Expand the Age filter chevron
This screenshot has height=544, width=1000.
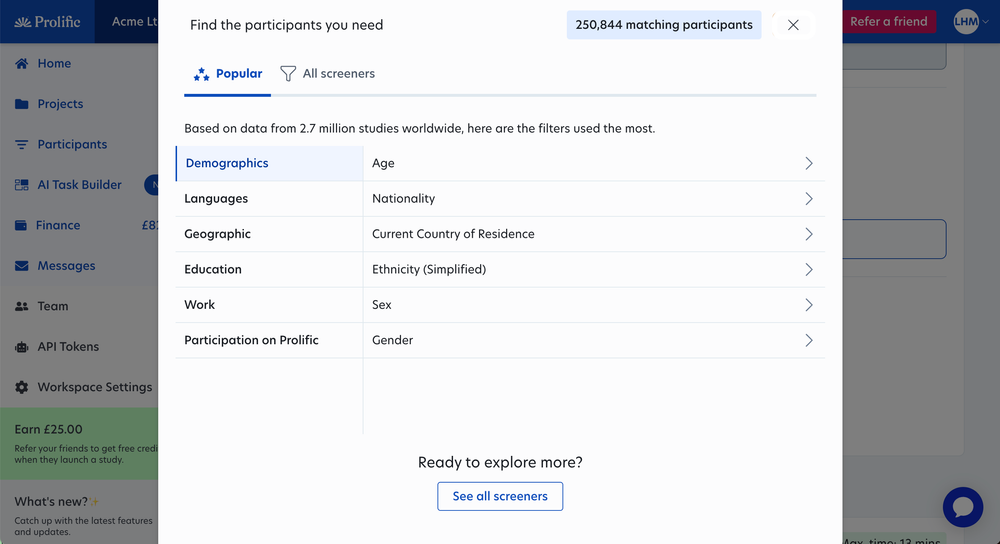(809, 163)
